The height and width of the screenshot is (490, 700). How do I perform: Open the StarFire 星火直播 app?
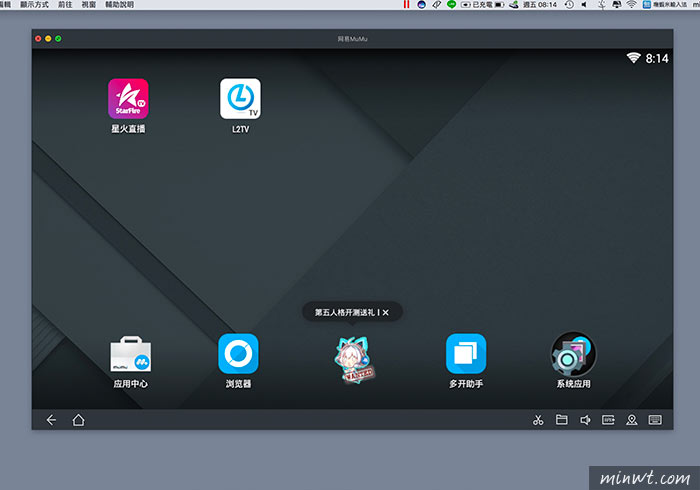click(128, 99)
